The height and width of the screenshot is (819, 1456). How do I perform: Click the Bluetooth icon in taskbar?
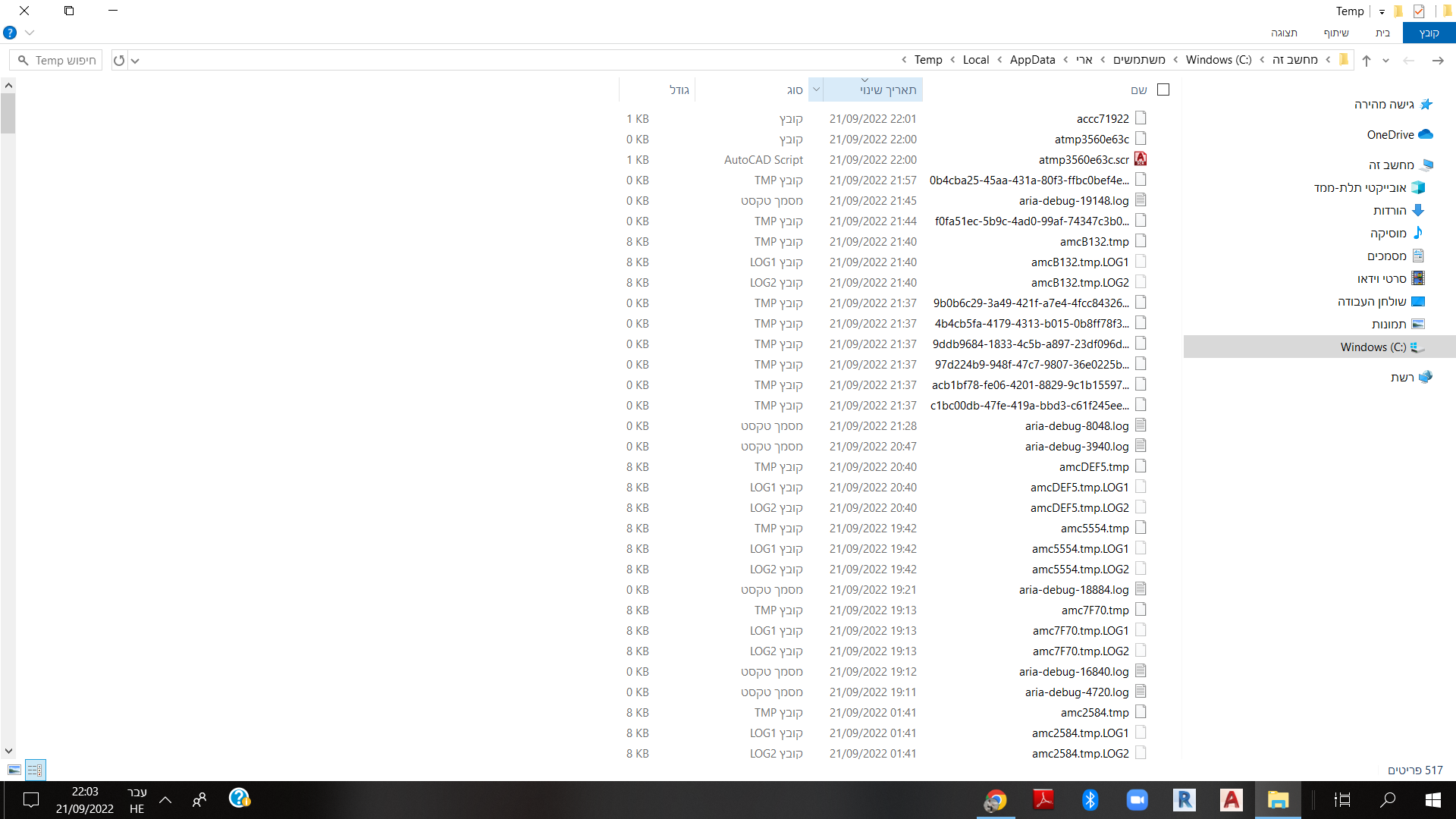click(1090, 800)
